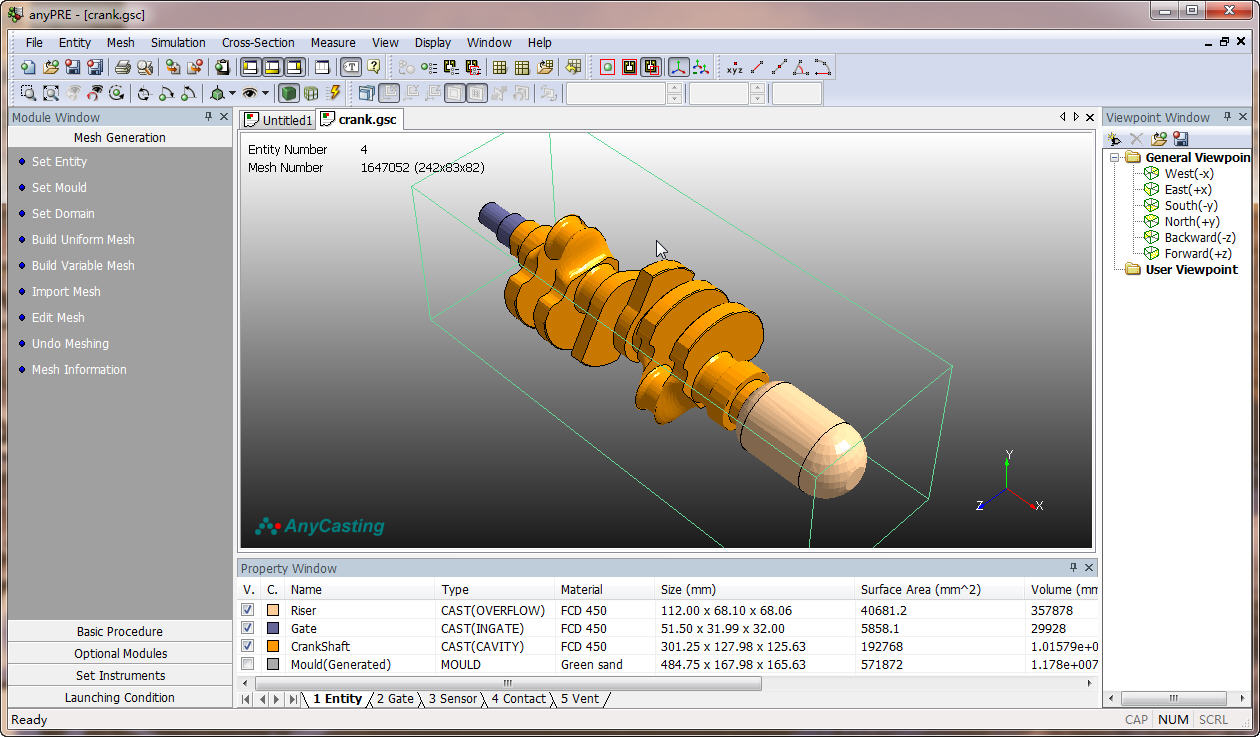Click the zoom window magnifier icon
Viewport: 1260px width, 737px height.
pos(28,93)
